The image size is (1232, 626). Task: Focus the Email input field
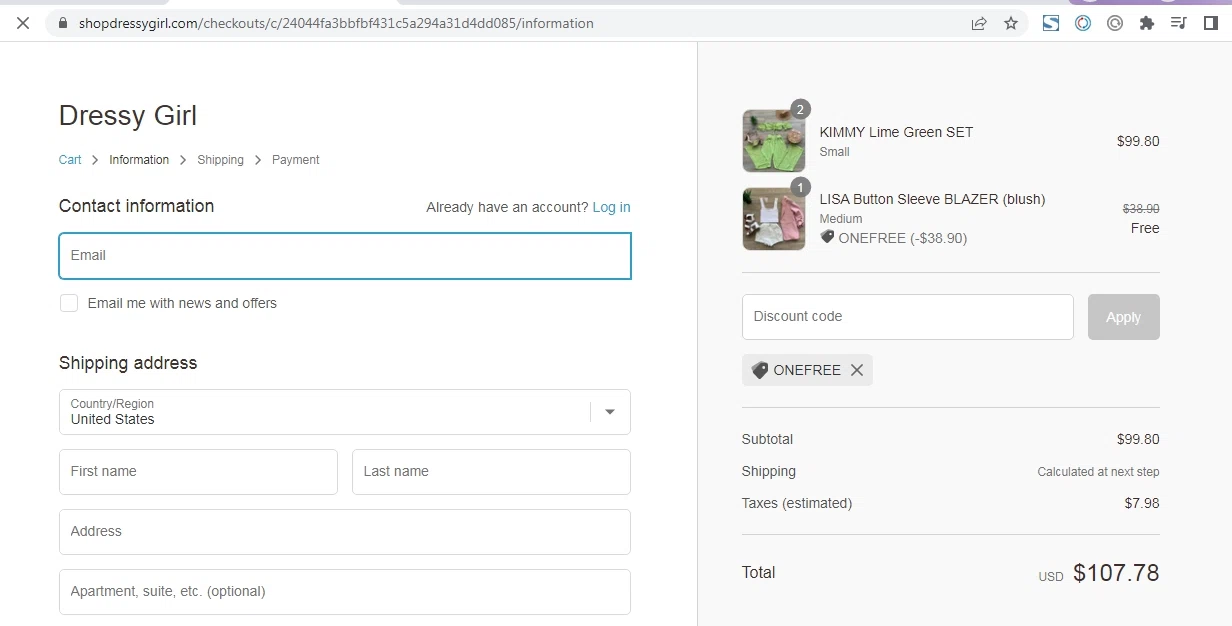[345, 256]
